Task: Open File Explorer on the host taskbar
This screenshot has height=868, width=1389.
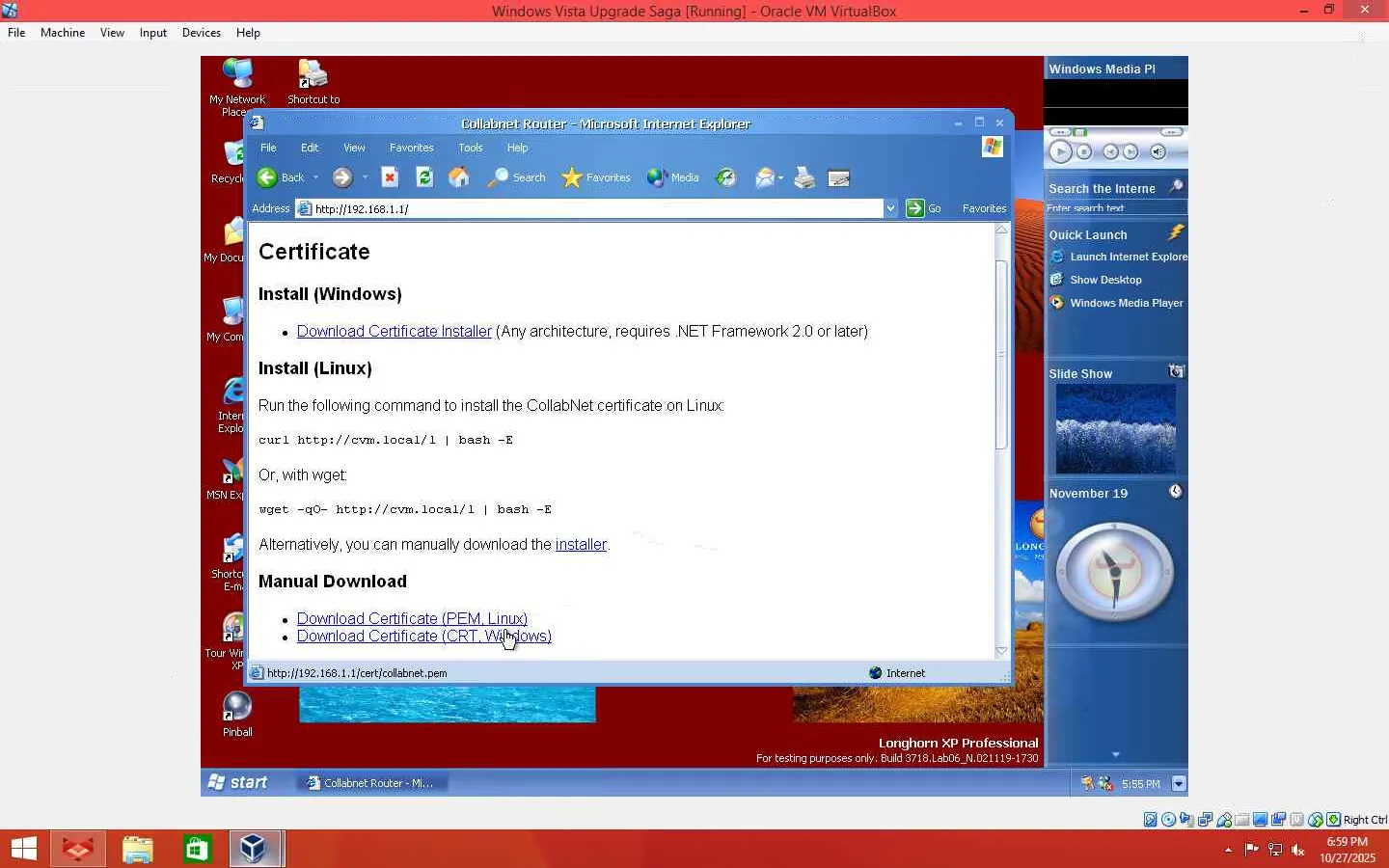Action: 138,849
